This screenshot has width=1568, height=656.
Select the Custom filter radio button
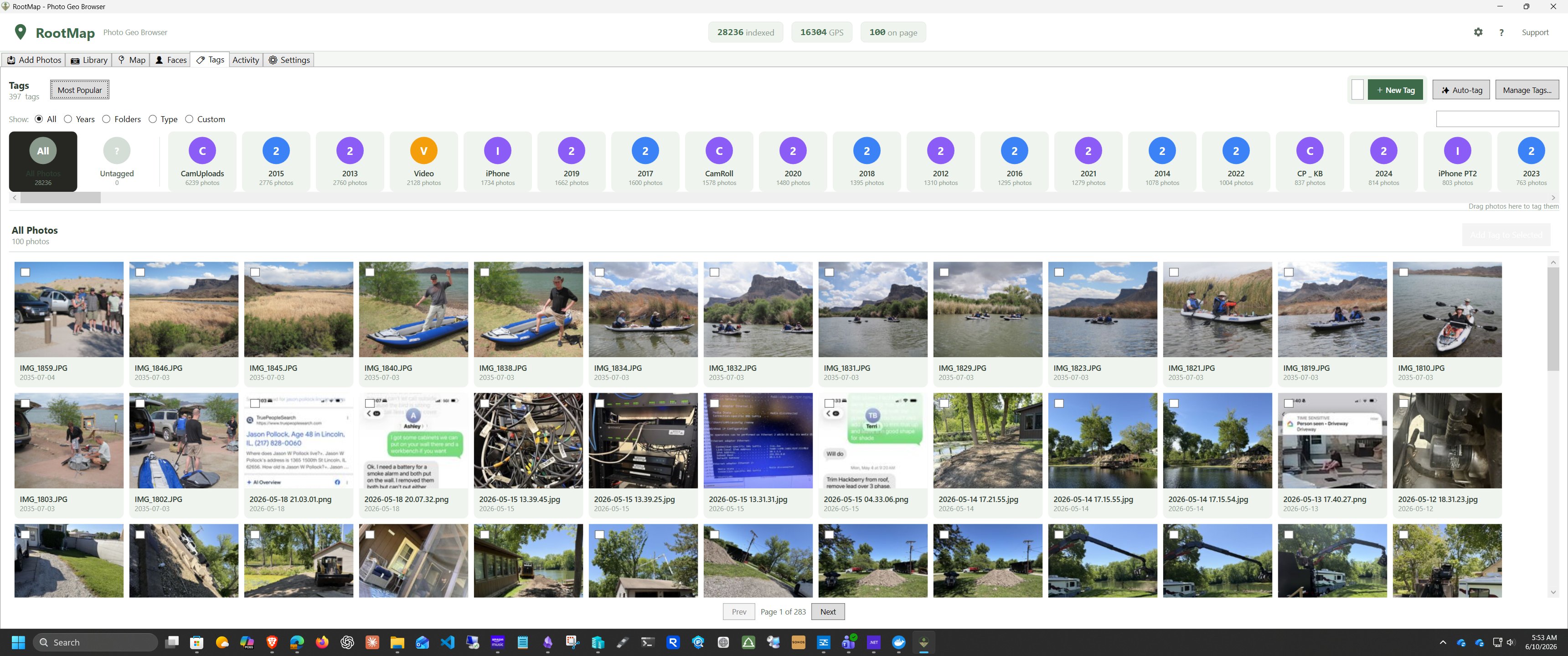pos(189,119)
